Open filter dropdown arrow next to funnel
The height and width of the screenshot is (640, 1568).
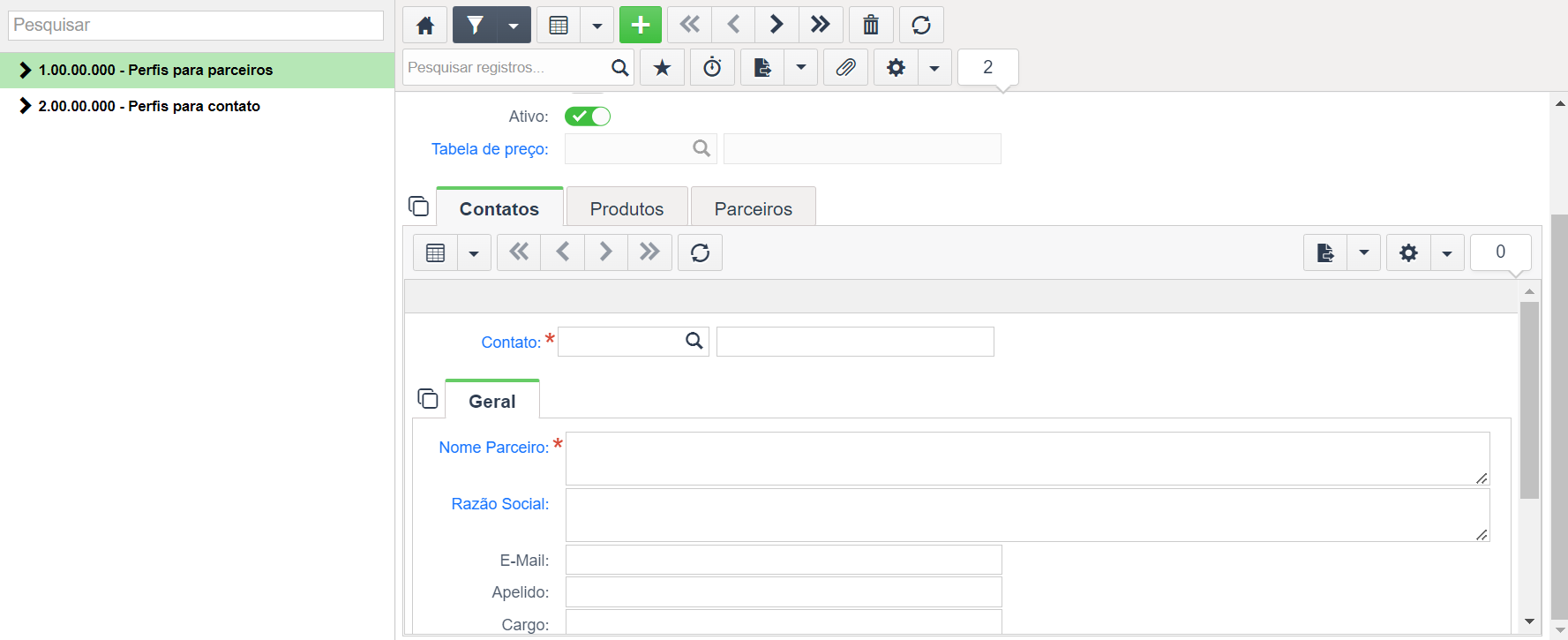514,25
